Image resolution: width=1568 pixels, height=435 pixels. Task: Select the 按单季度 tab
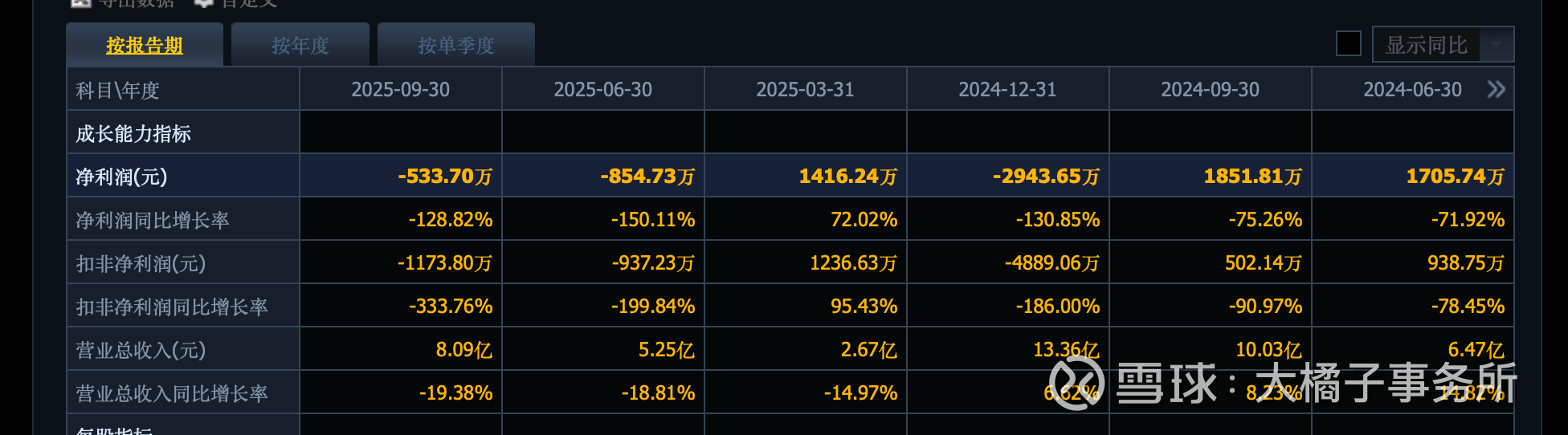[x=455, y=46]
